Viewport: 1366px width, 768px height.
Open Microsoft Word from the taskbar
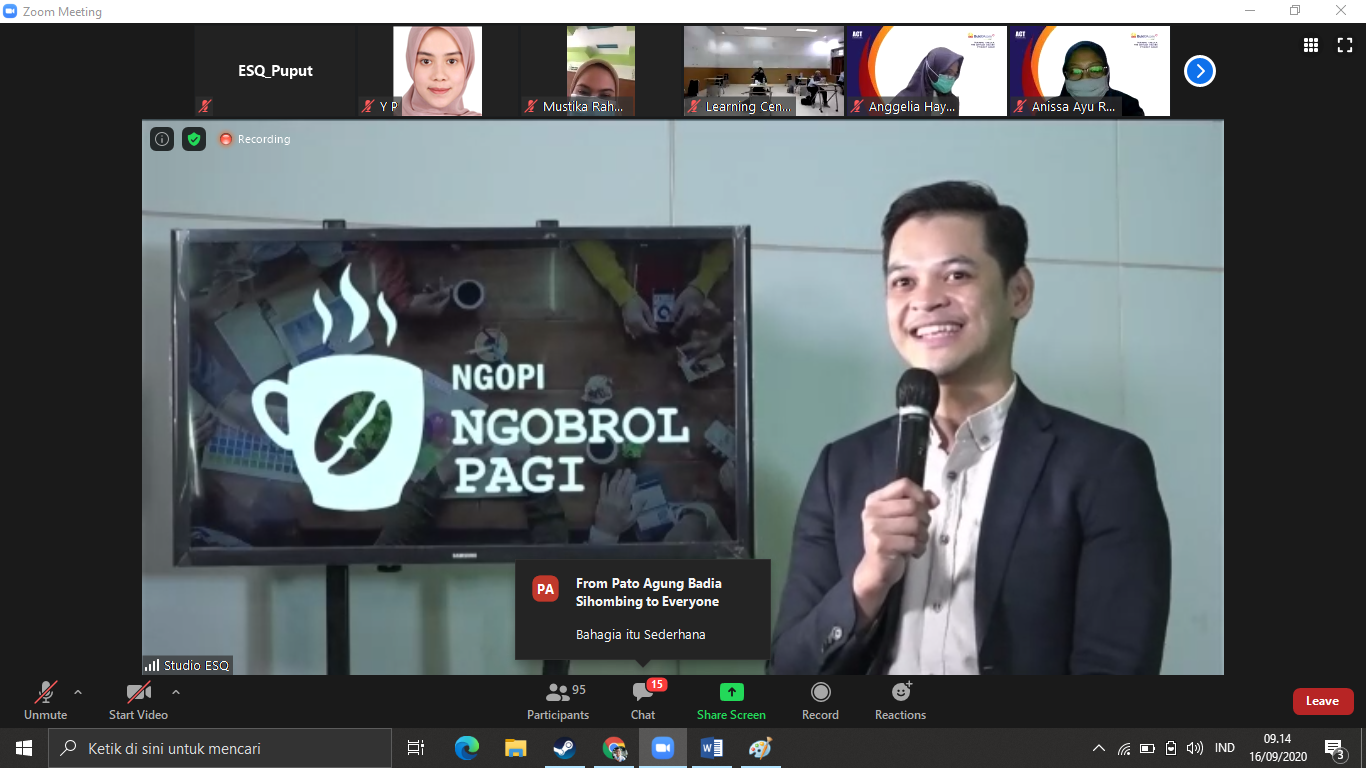[x=712, y=748]
